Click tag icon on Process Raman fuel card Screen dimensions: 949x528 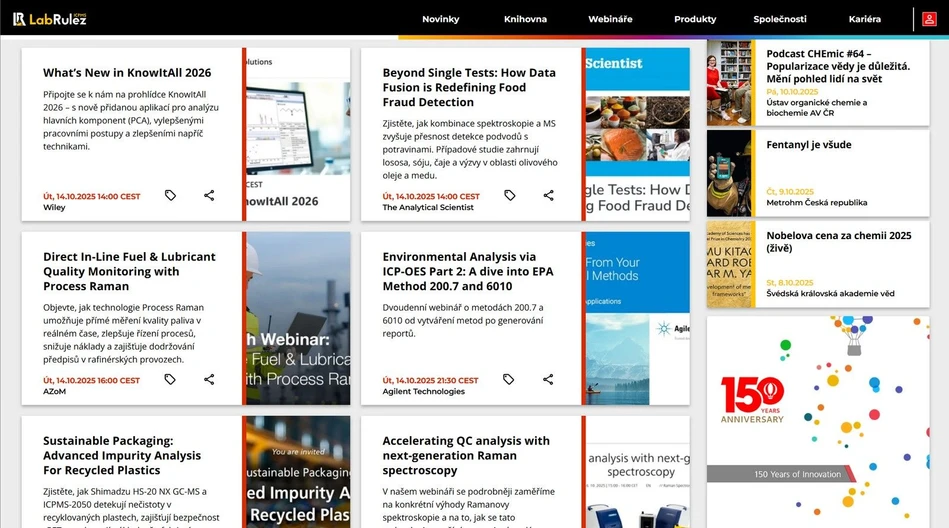170,379
